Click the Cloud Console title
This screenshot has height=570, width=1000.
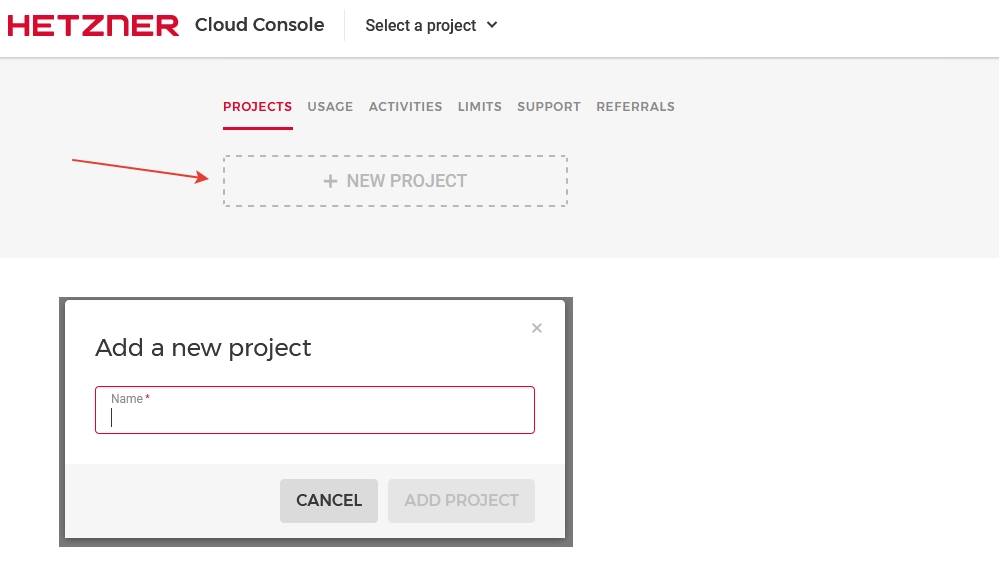259,26
